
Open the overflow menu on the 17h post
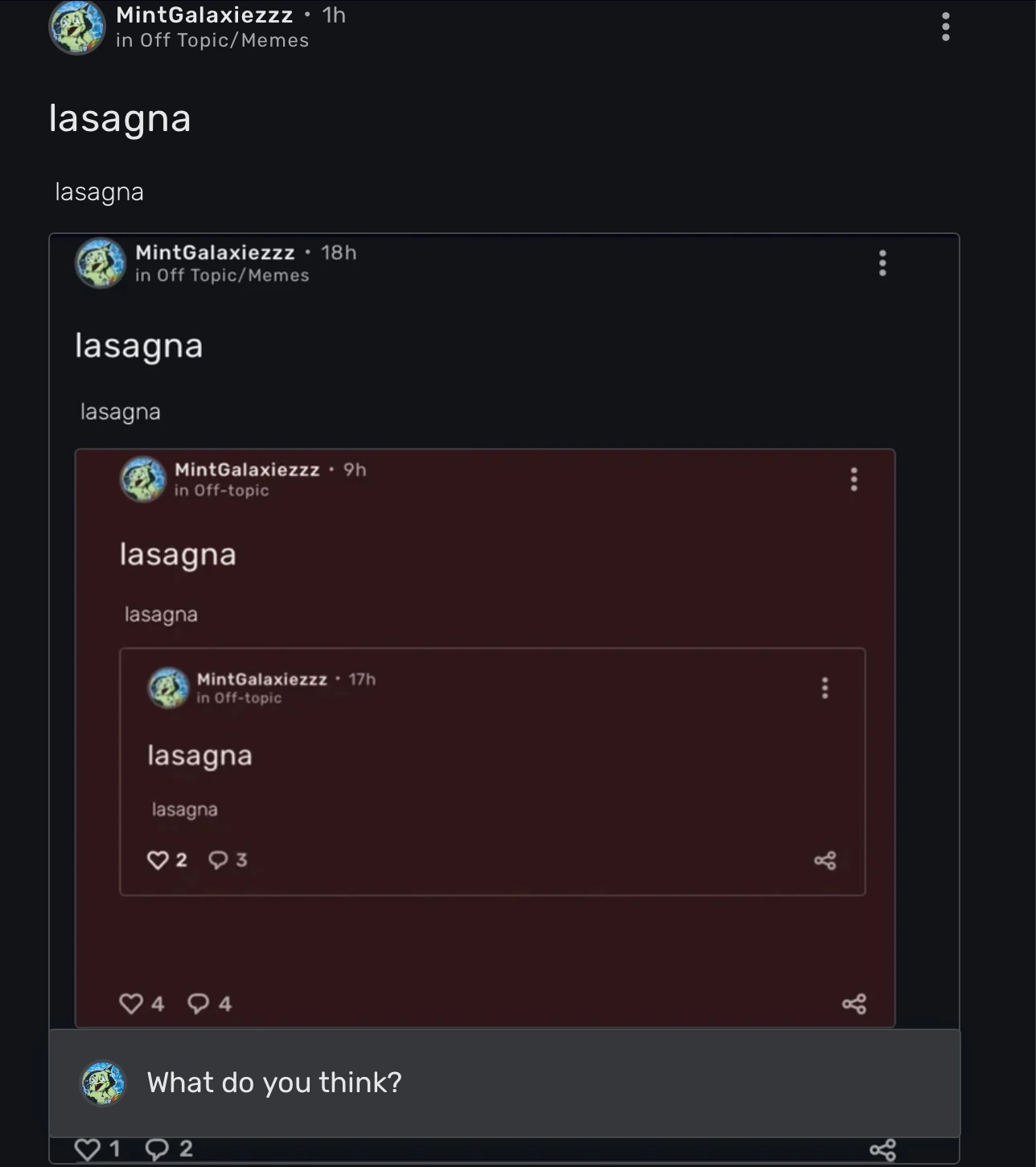(x=824, y=688)
